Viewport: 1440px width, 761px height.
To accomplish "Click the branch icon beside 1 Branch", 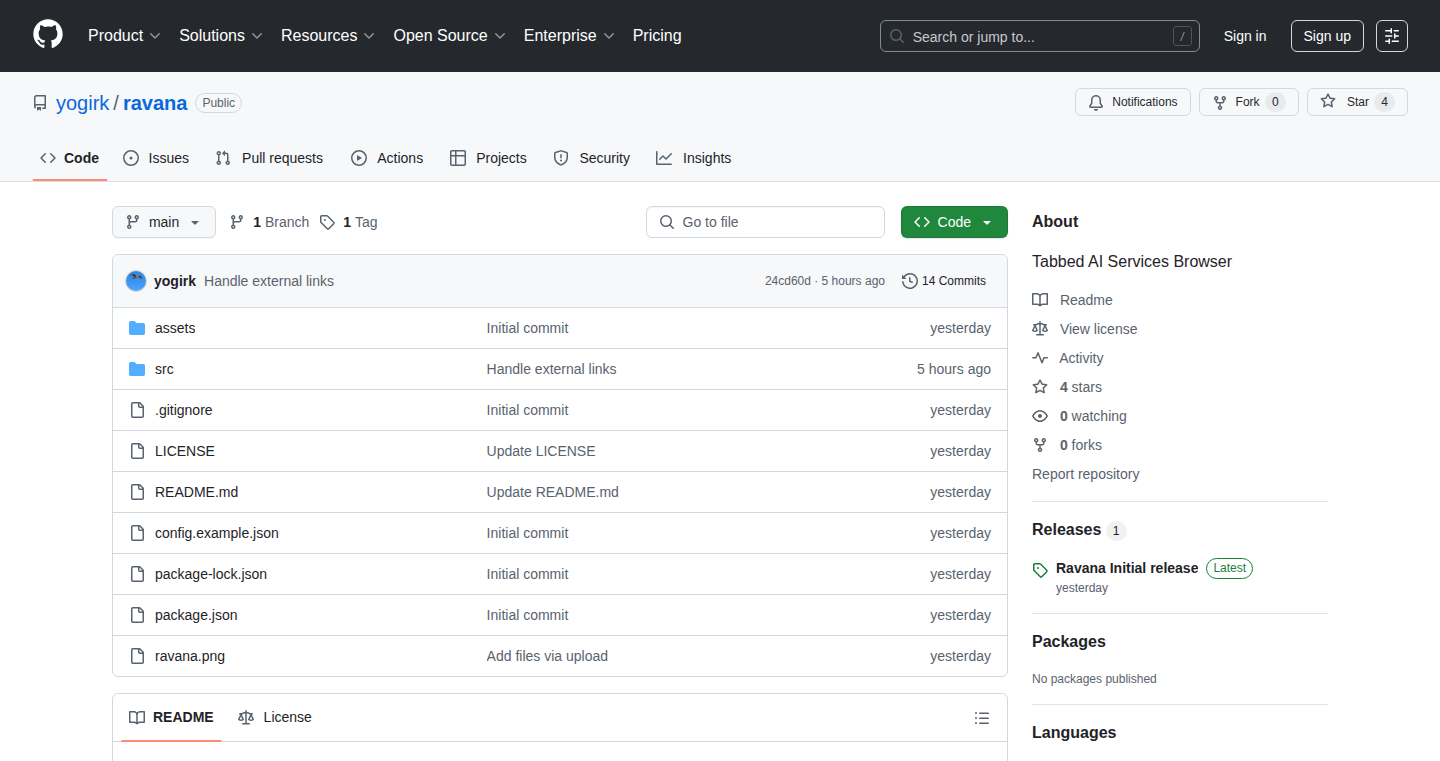I will tap(237, 222).
